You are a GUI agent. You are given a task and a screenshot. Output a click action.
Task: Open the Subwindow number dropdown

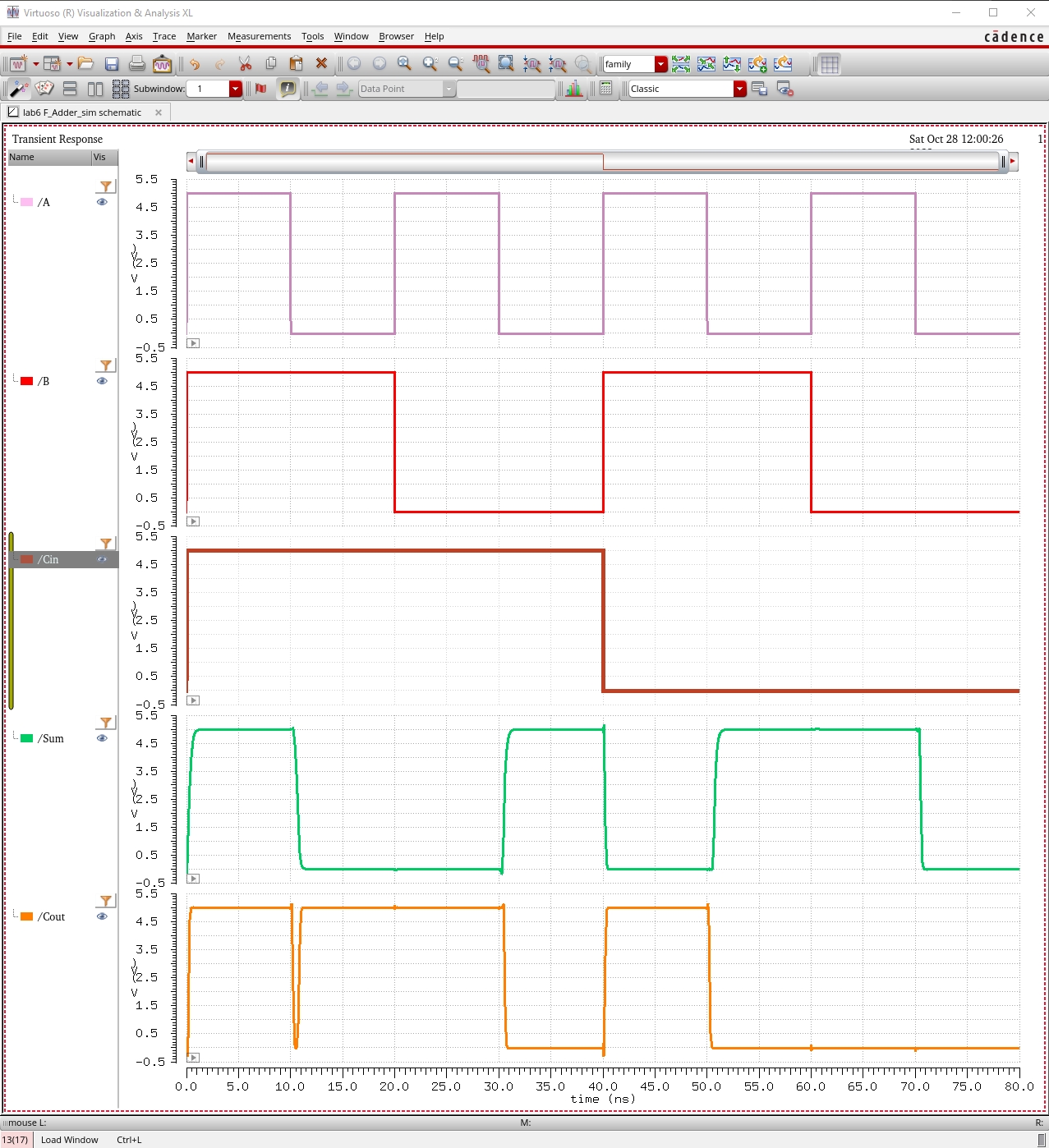point(236,89)
